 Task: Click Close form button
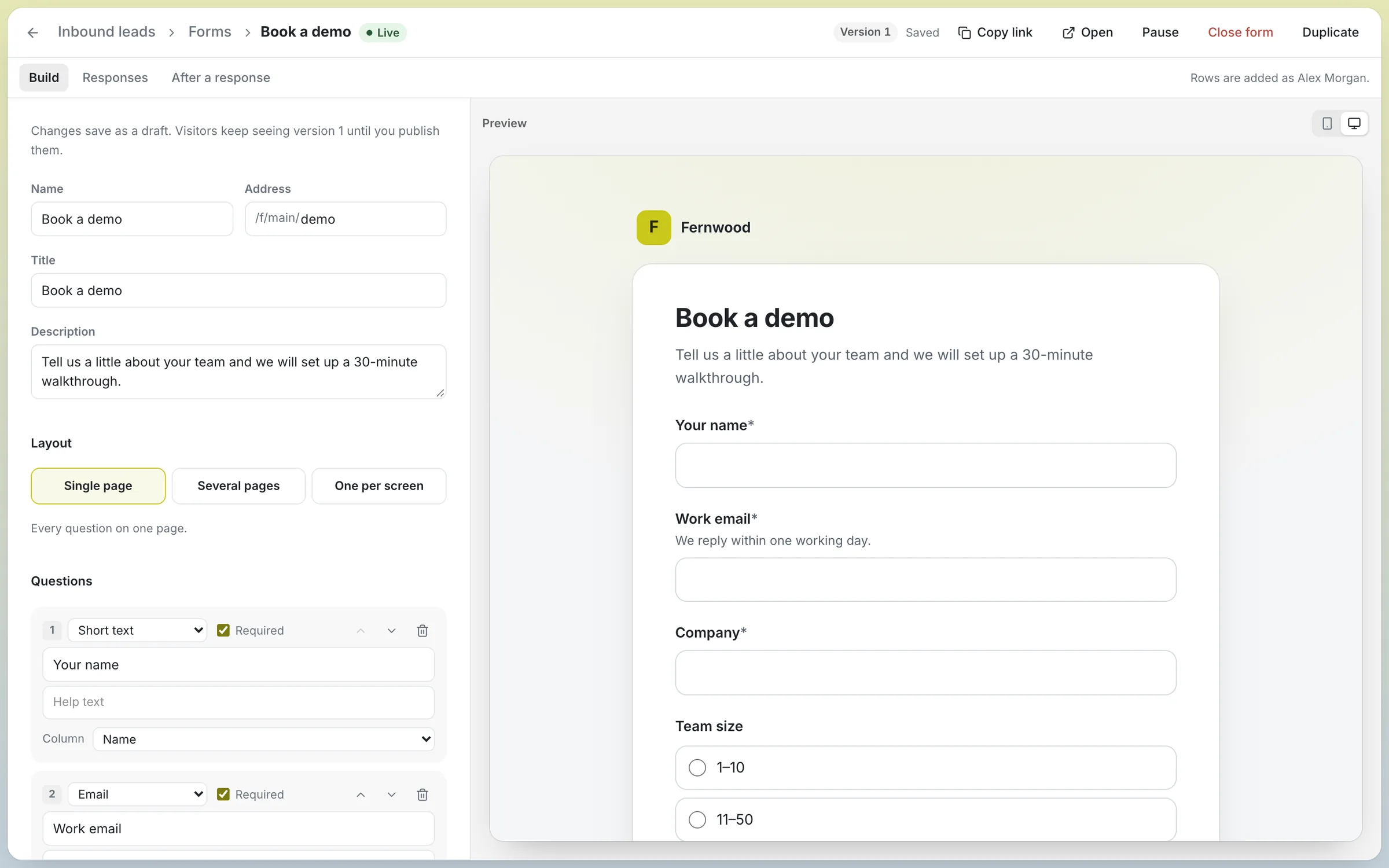(1240, 32)
